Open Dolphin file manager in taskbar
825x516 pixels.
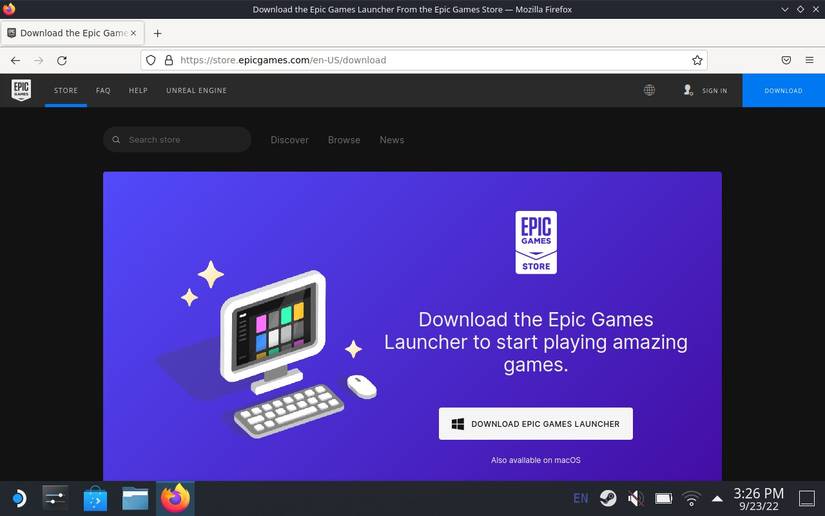135,498
